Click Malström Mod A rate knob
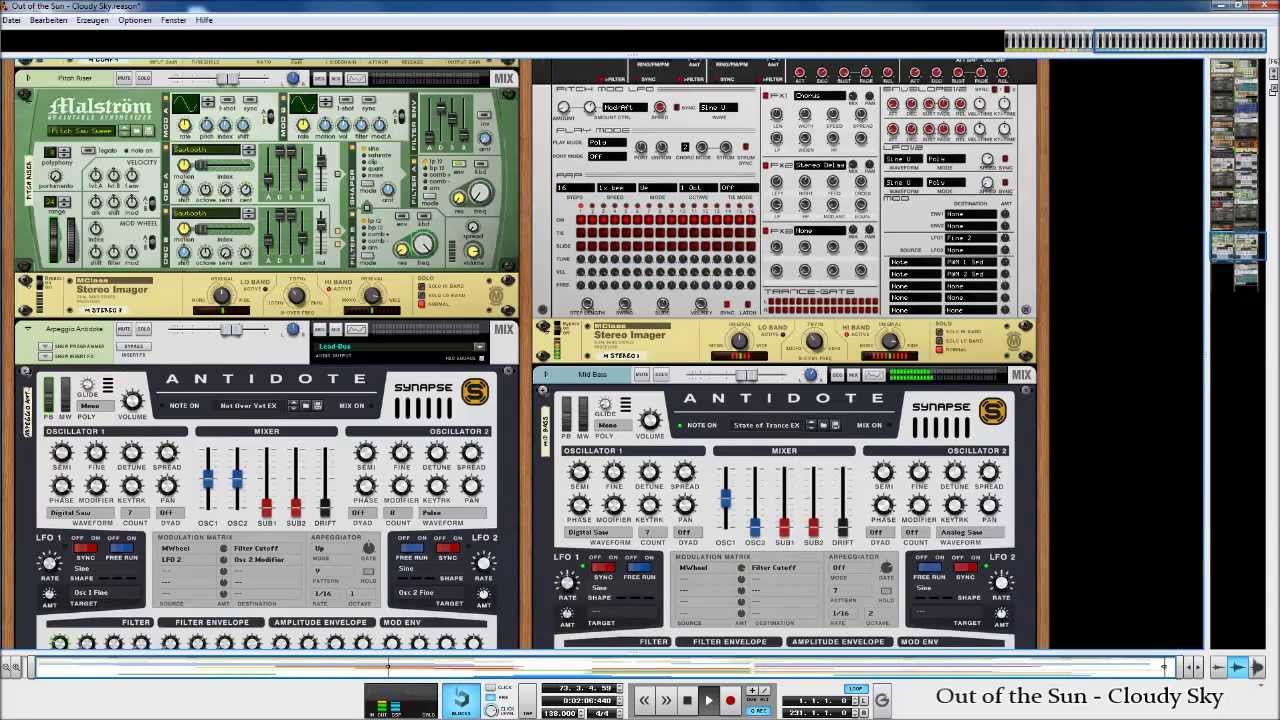The width and height of the screenshot is (1280, 720). [185, 126]
